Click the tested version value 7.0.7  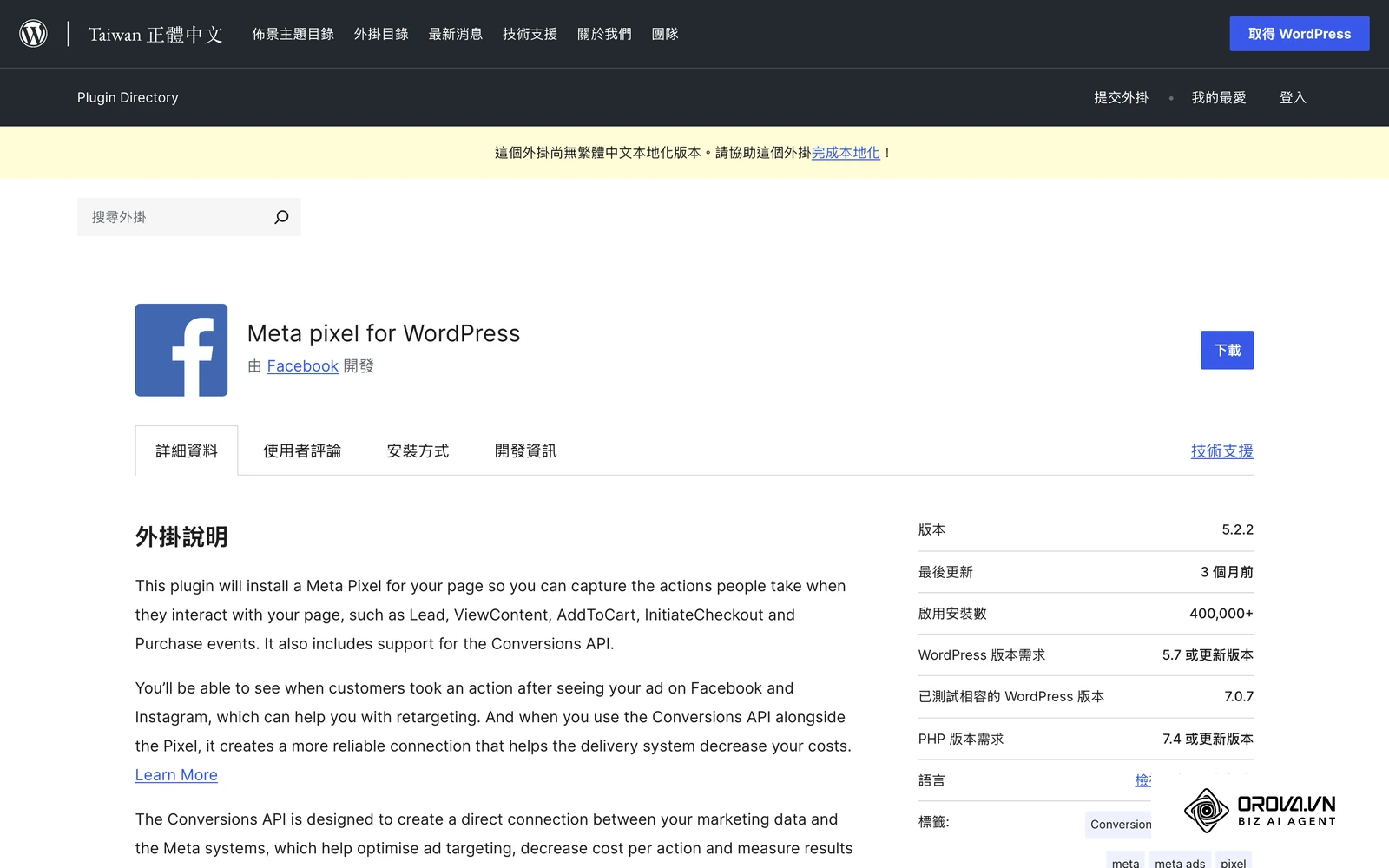[x=1239, y=697]
